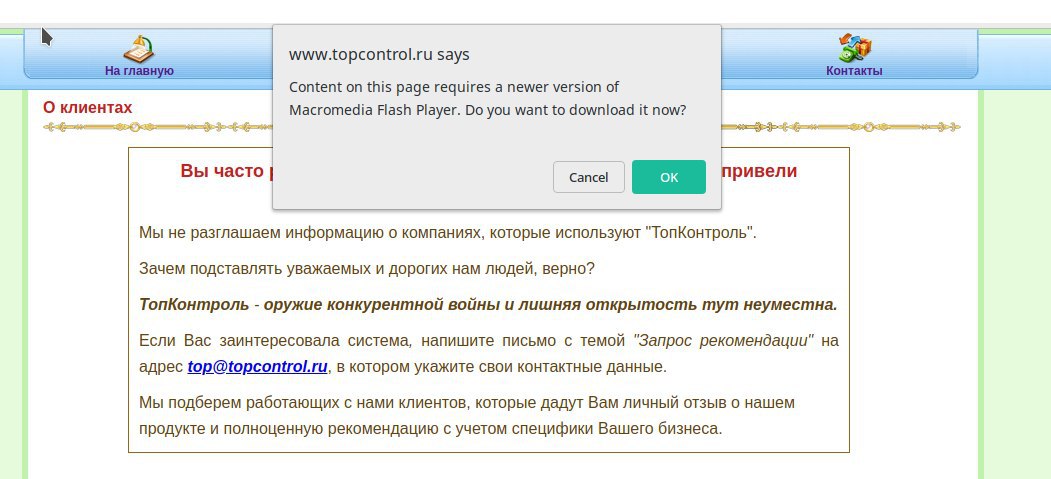Click the На главную home icon
This screenshot has width=1051, height=479.
point(139,49)
